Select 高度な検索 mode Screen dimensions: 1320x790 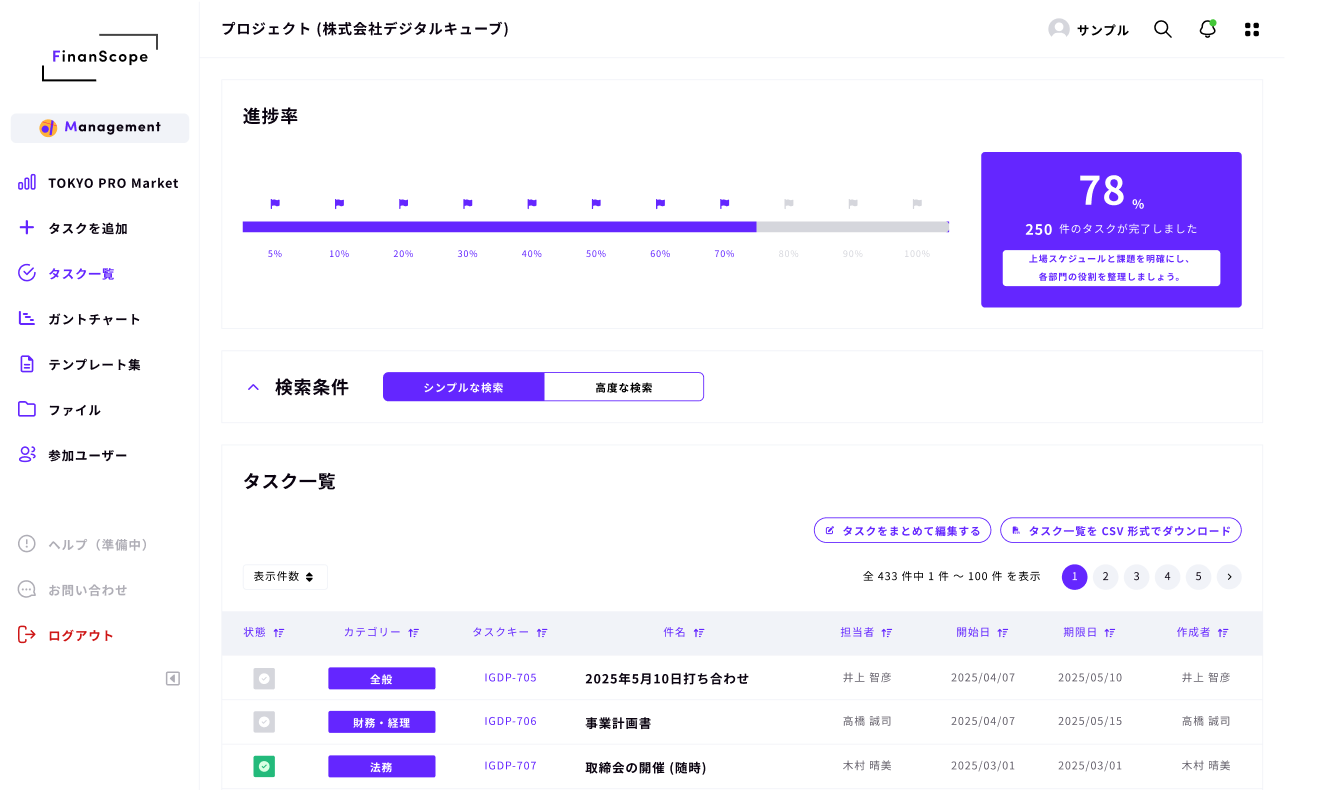(x=624, y=387)
